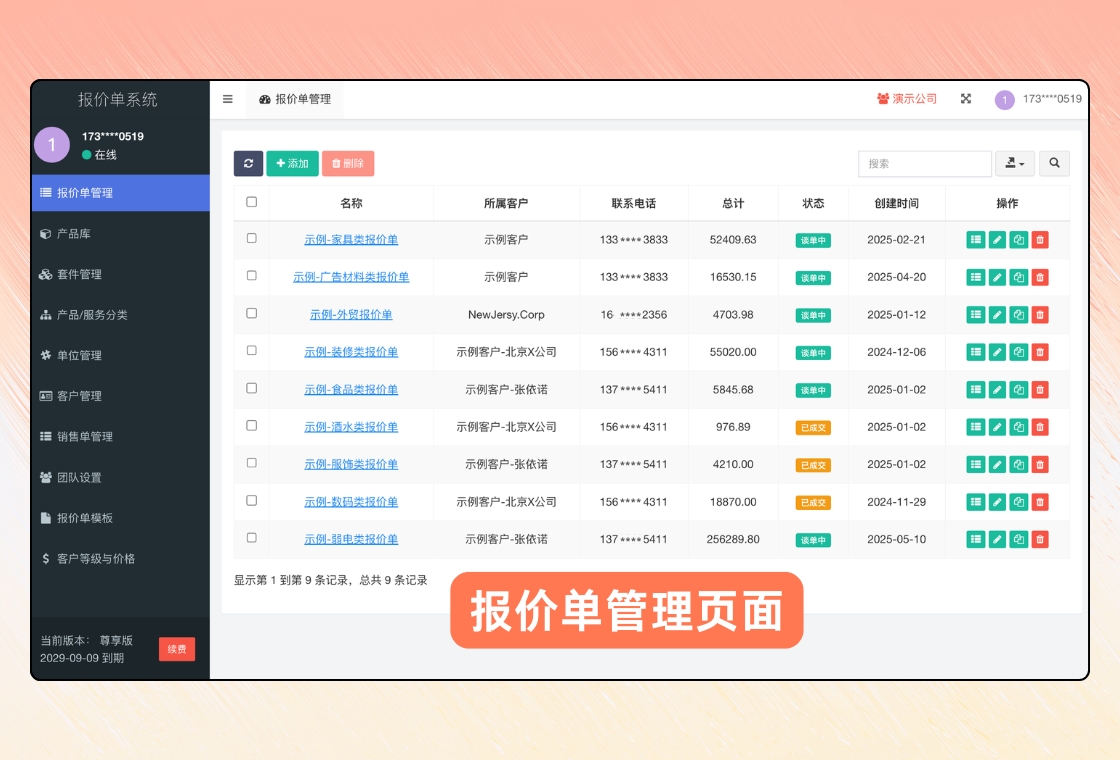This screenshot has height=760, width=1120.
Task: Open the export dropdown next to search
Action: [1014, 163]
